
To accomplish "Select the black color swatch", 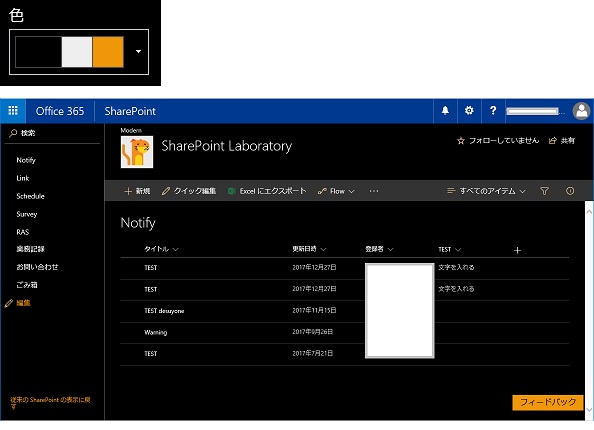I will coord(38,52).
